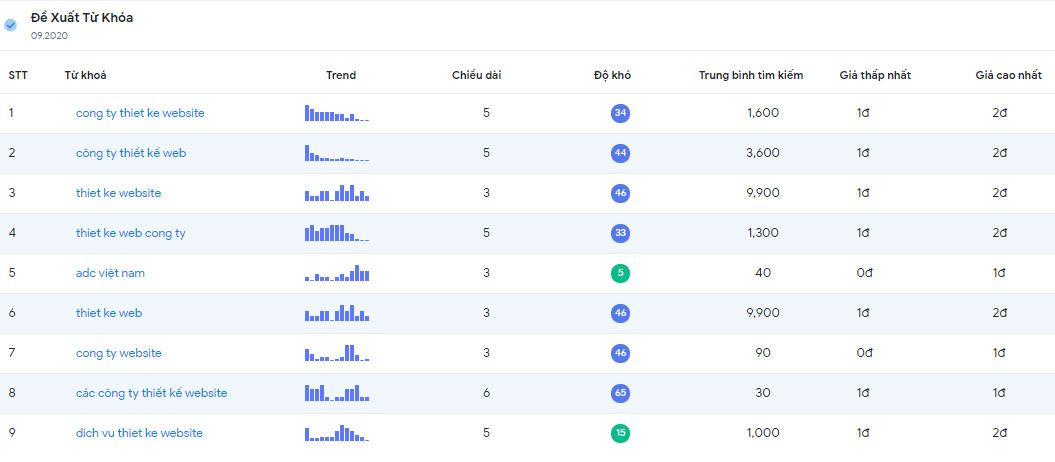Click difficulty badge 33 in row 4
This screenshot has height=462, width=1055.
coord(620,233)
